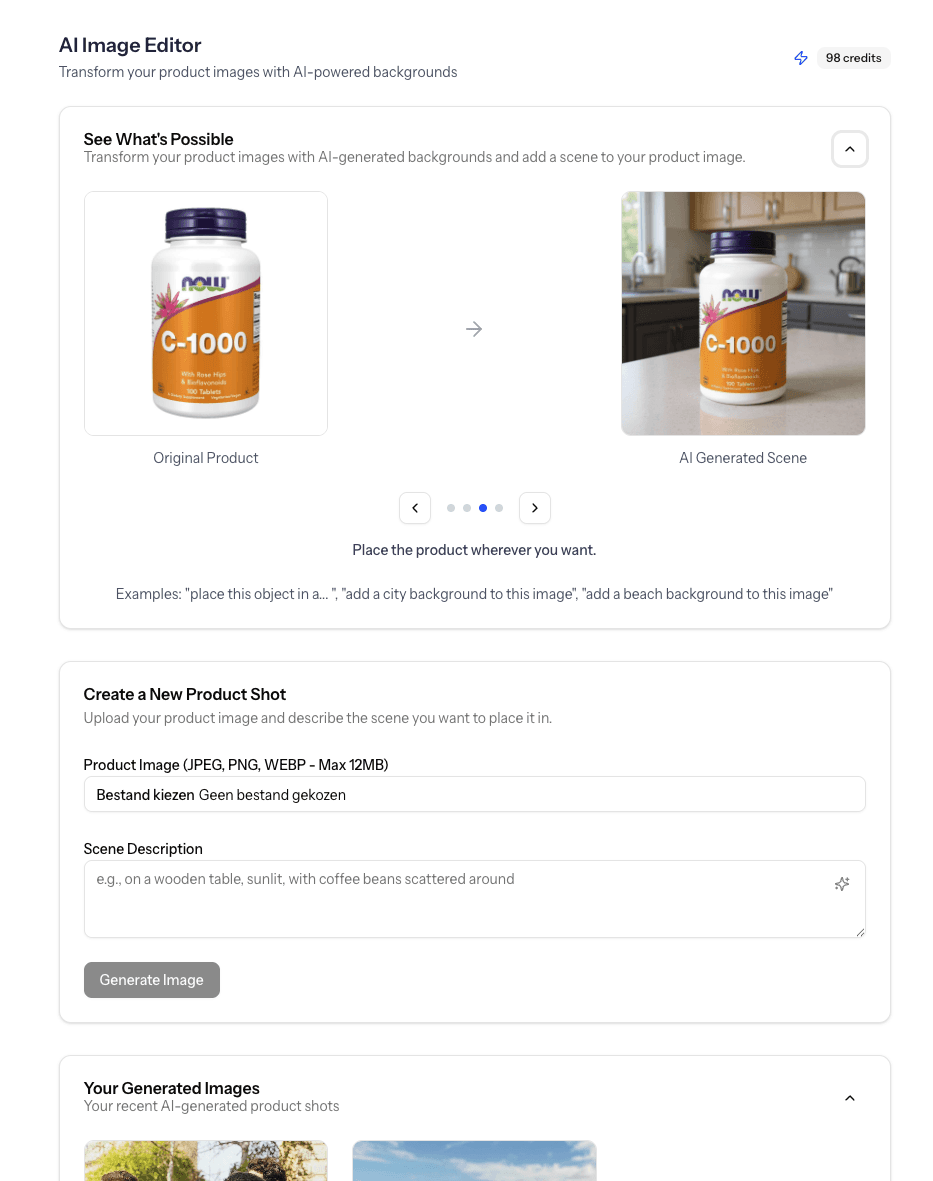Click the right arrow between example images
Image resolution: width=933 pixels, height=1181 pixels.
474,329
